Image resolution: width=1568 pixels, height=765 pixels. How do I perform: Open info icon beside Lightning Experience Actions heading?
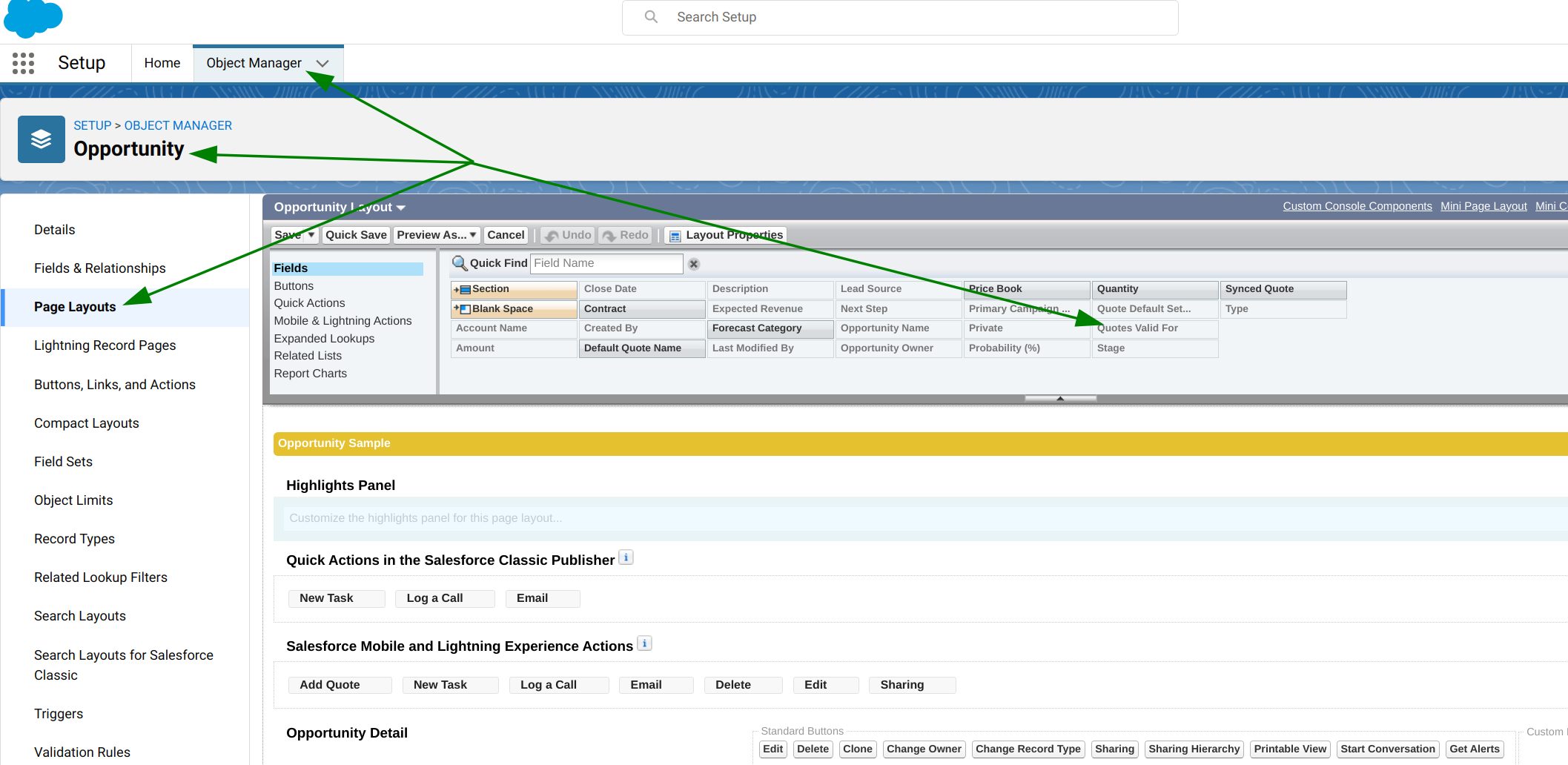645,643
